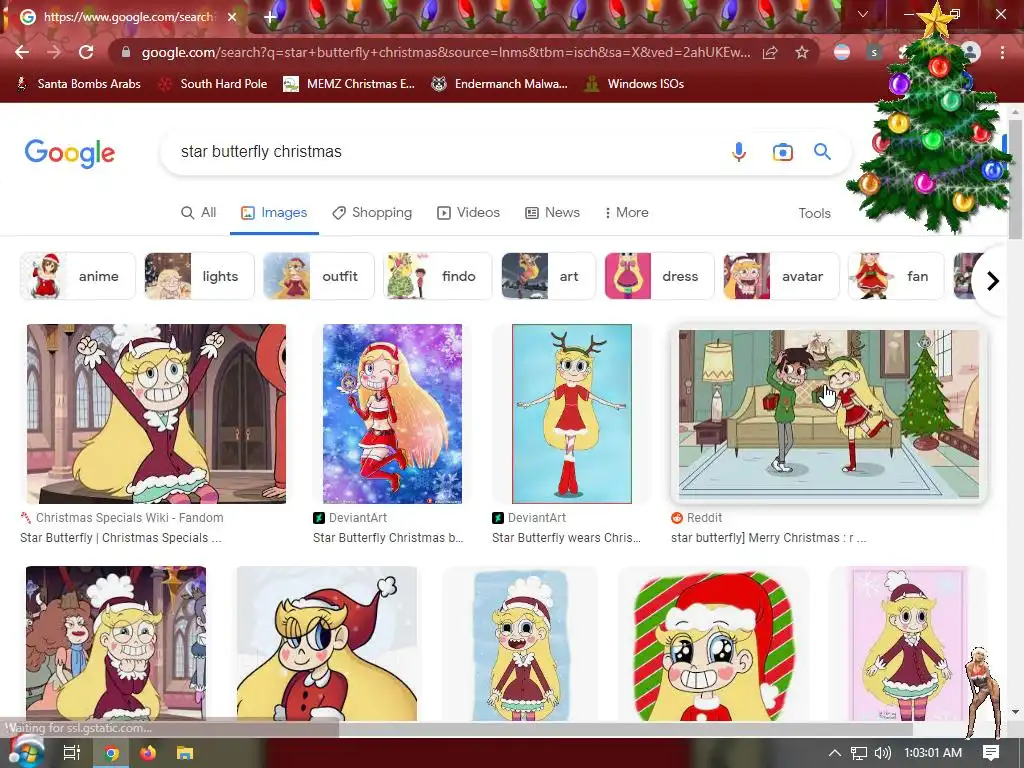Open the Windows Start button

(26, 752)
